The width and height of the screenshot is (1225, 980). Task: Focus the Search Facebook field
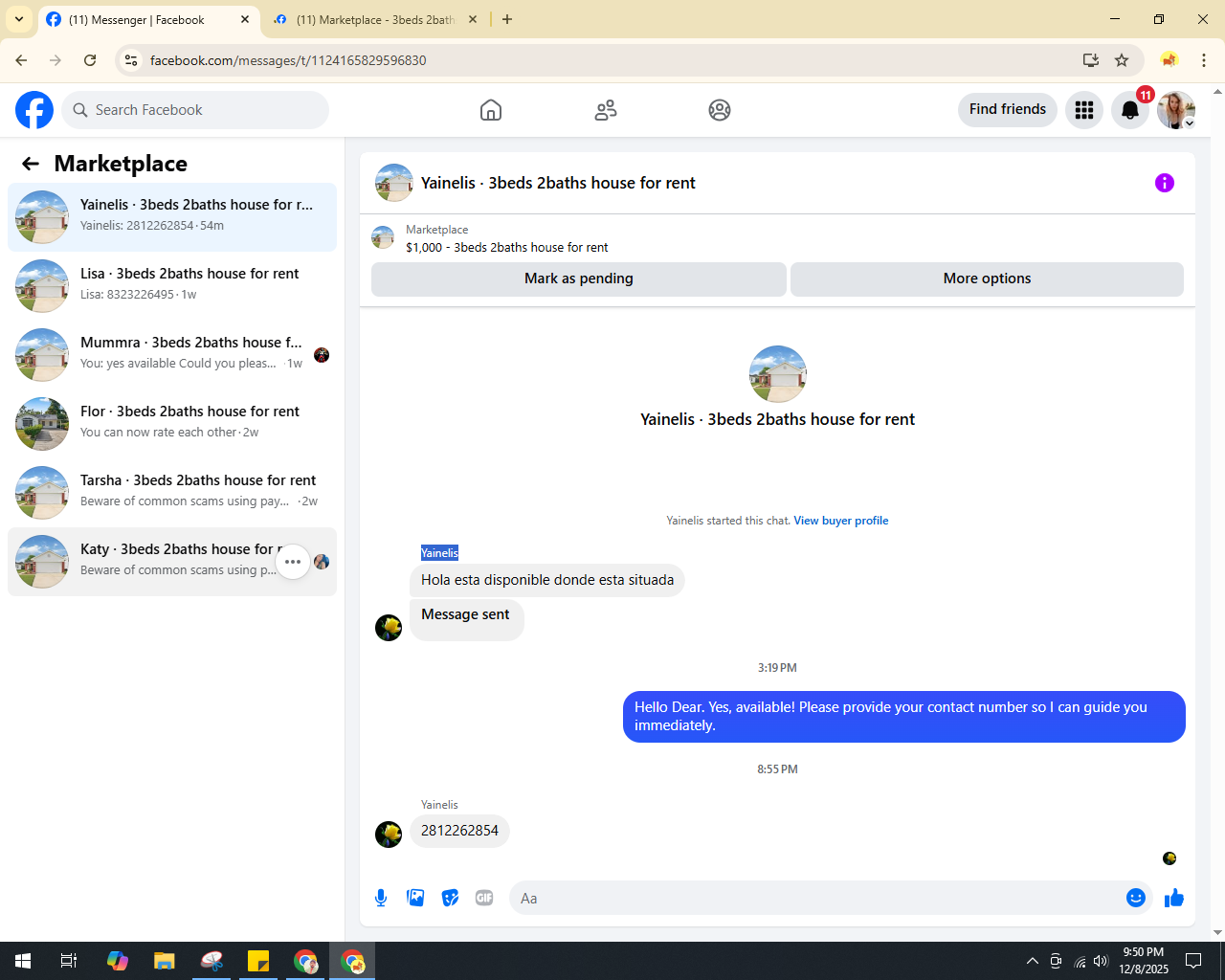coord(195,110)
